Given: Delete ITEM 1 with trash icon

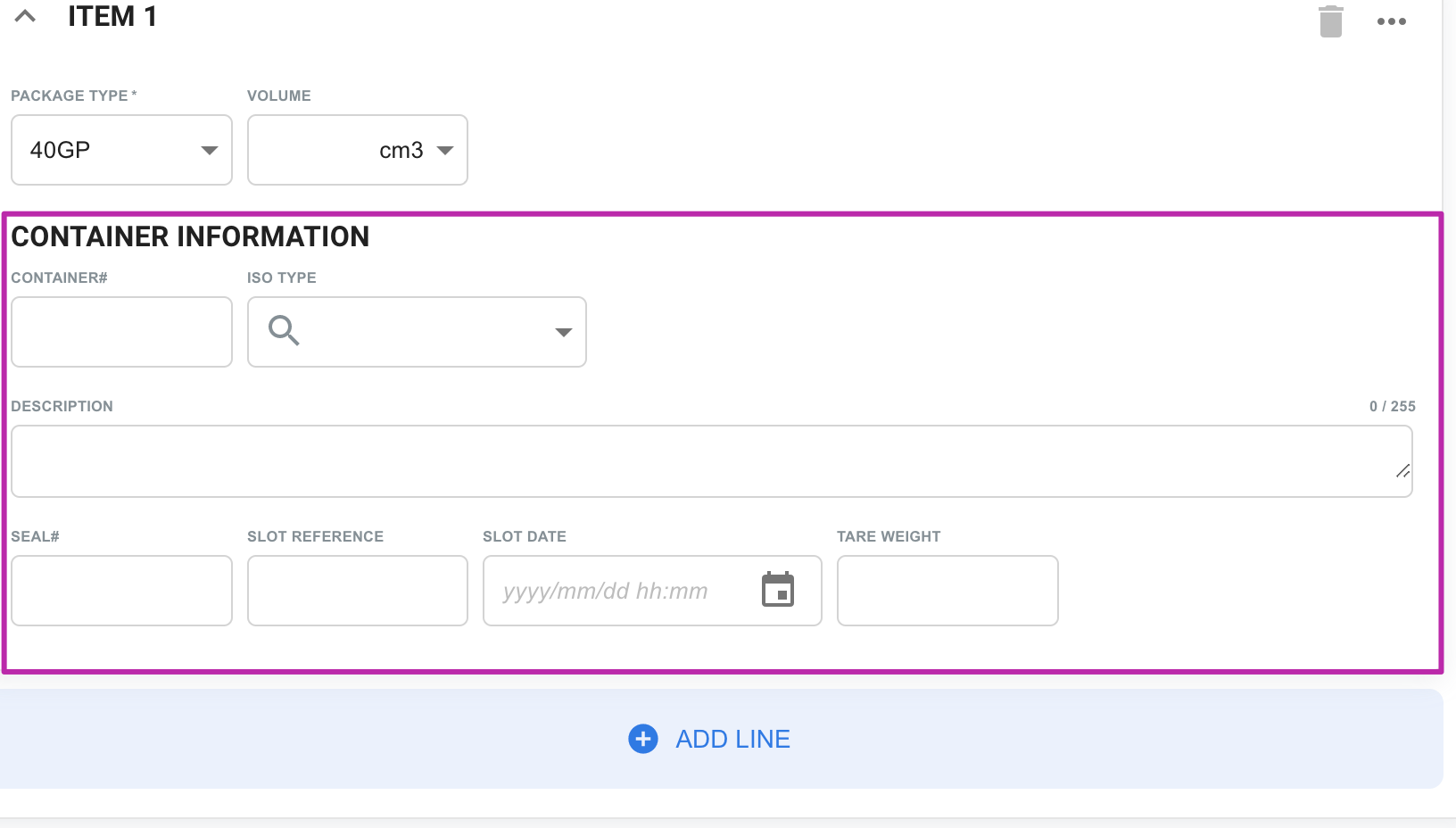Looking at the screenshot, I should pyautogui.click(x=1330, y=21).
